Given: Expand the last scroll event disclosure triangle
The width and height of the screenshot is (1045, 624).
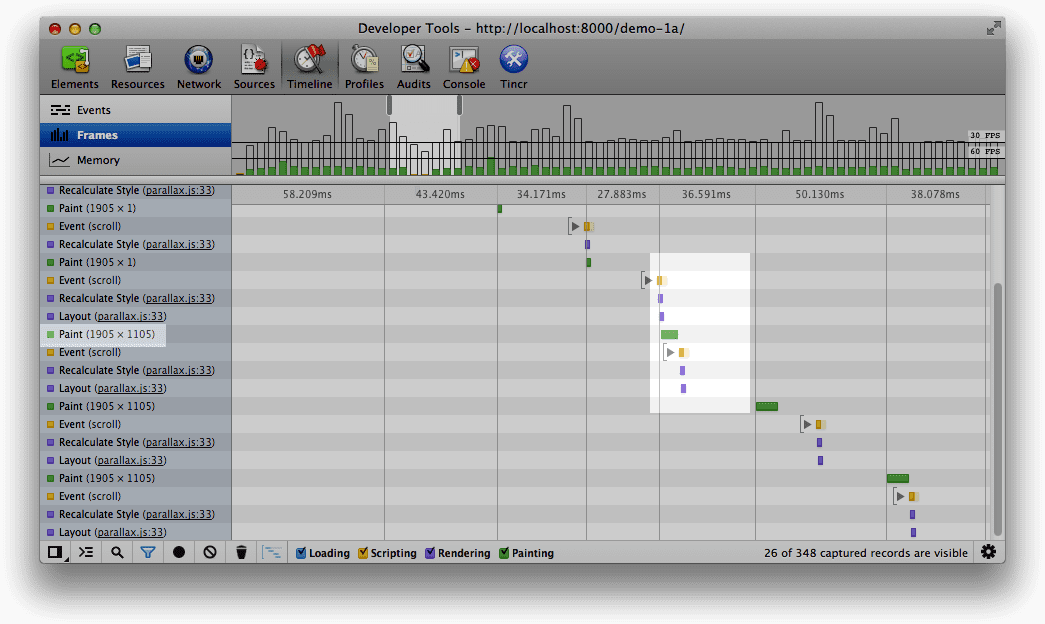Looking at the screenshot, I should (x=900, y=497).
